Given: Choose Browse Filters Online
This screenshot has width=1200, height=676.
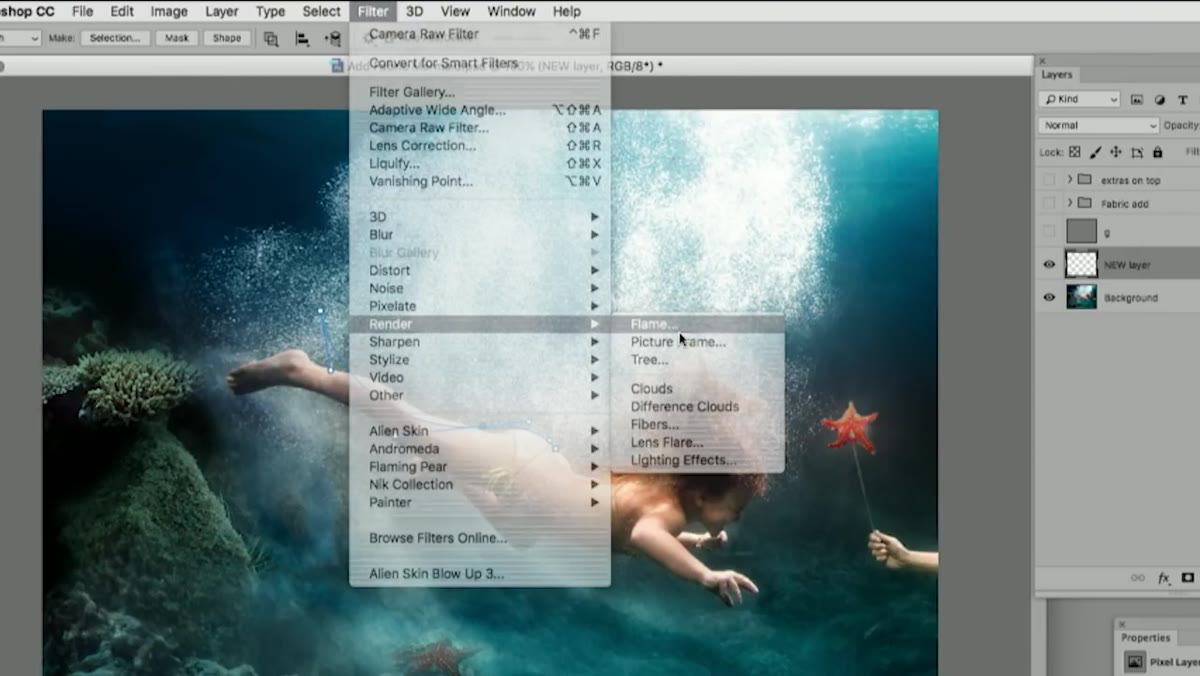Looking at the screenshot, I should [480, 538].
